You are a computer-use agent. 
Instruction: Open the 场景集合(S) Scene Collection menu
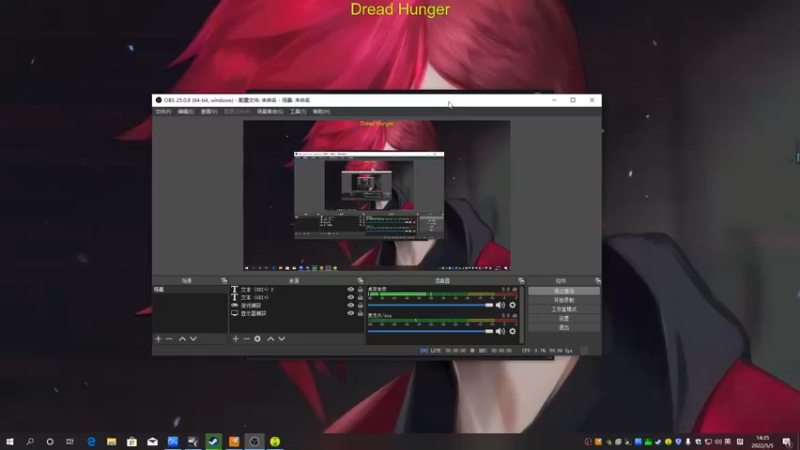coord(270,111)
